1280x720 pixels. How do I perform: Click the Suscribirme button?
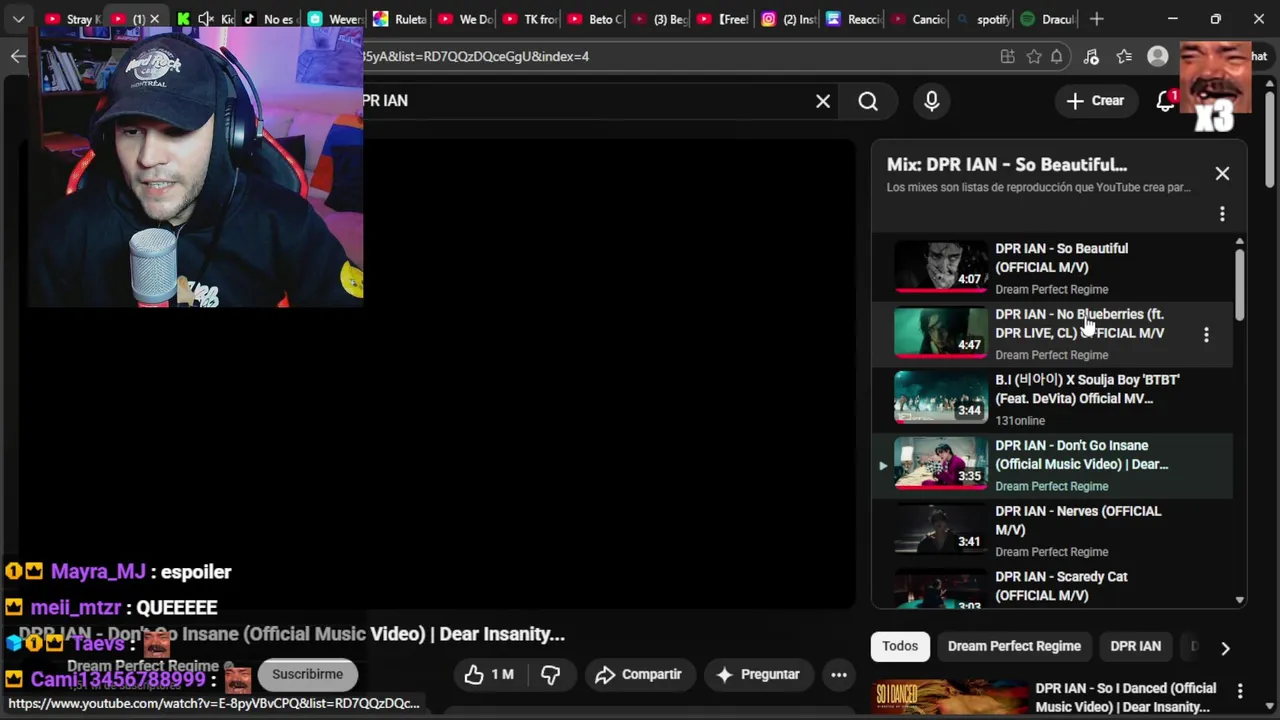(x=307, y=674)
